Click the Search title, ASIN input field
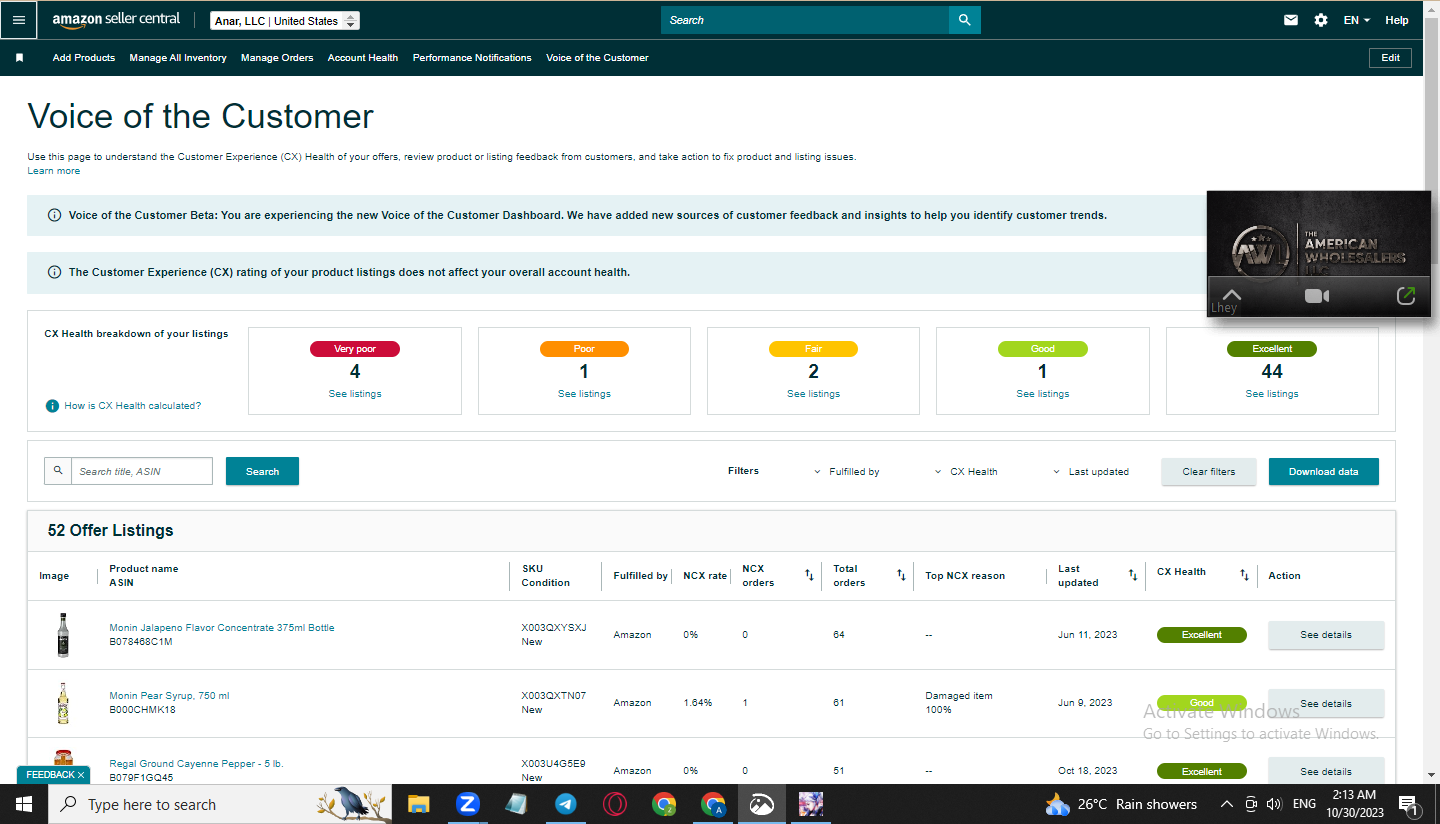 pos(142,471)
